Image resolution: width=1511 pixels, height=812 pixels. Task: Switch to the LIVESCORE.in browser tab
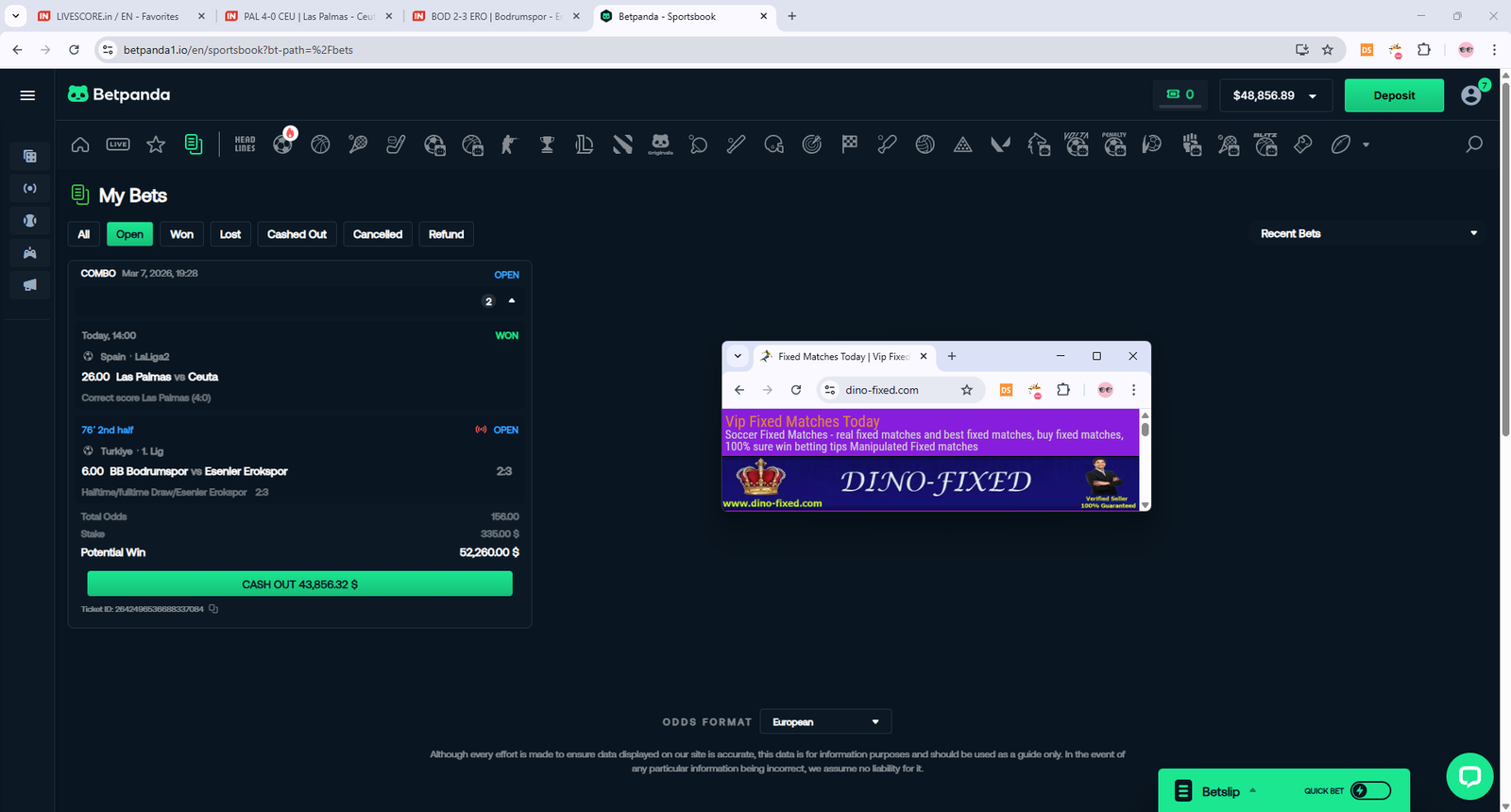coord(118,16)
